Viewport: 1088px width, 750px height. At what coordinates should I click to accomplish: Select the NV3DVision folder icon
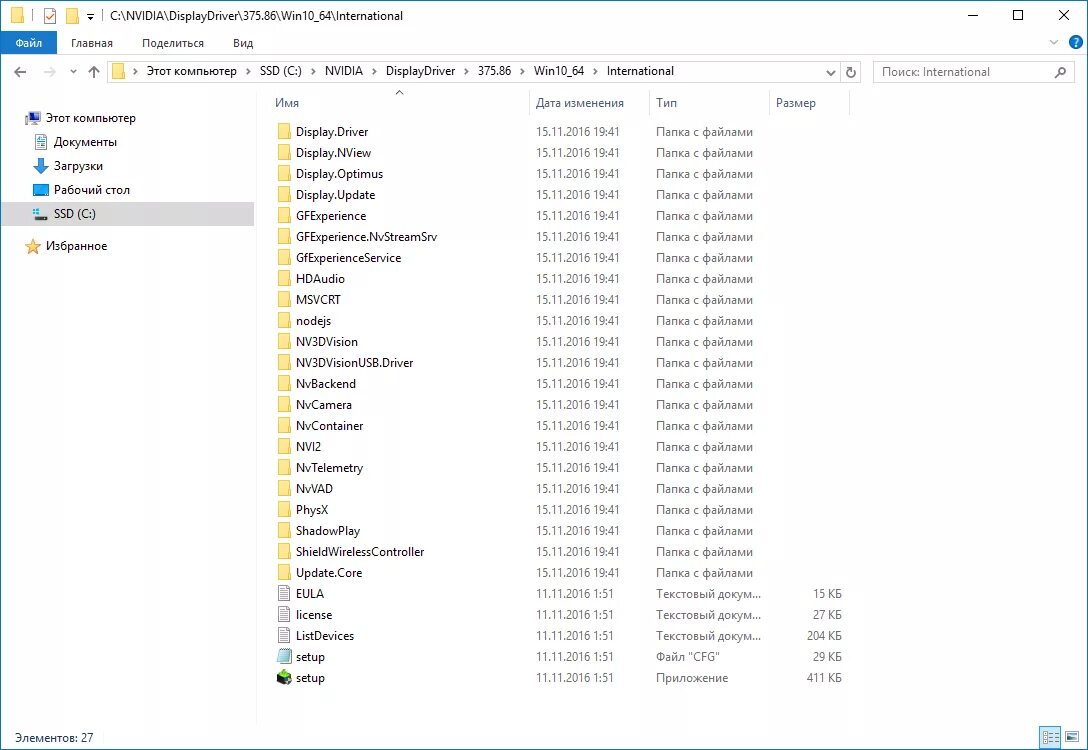pyautogui.click(x=284, y=341)
